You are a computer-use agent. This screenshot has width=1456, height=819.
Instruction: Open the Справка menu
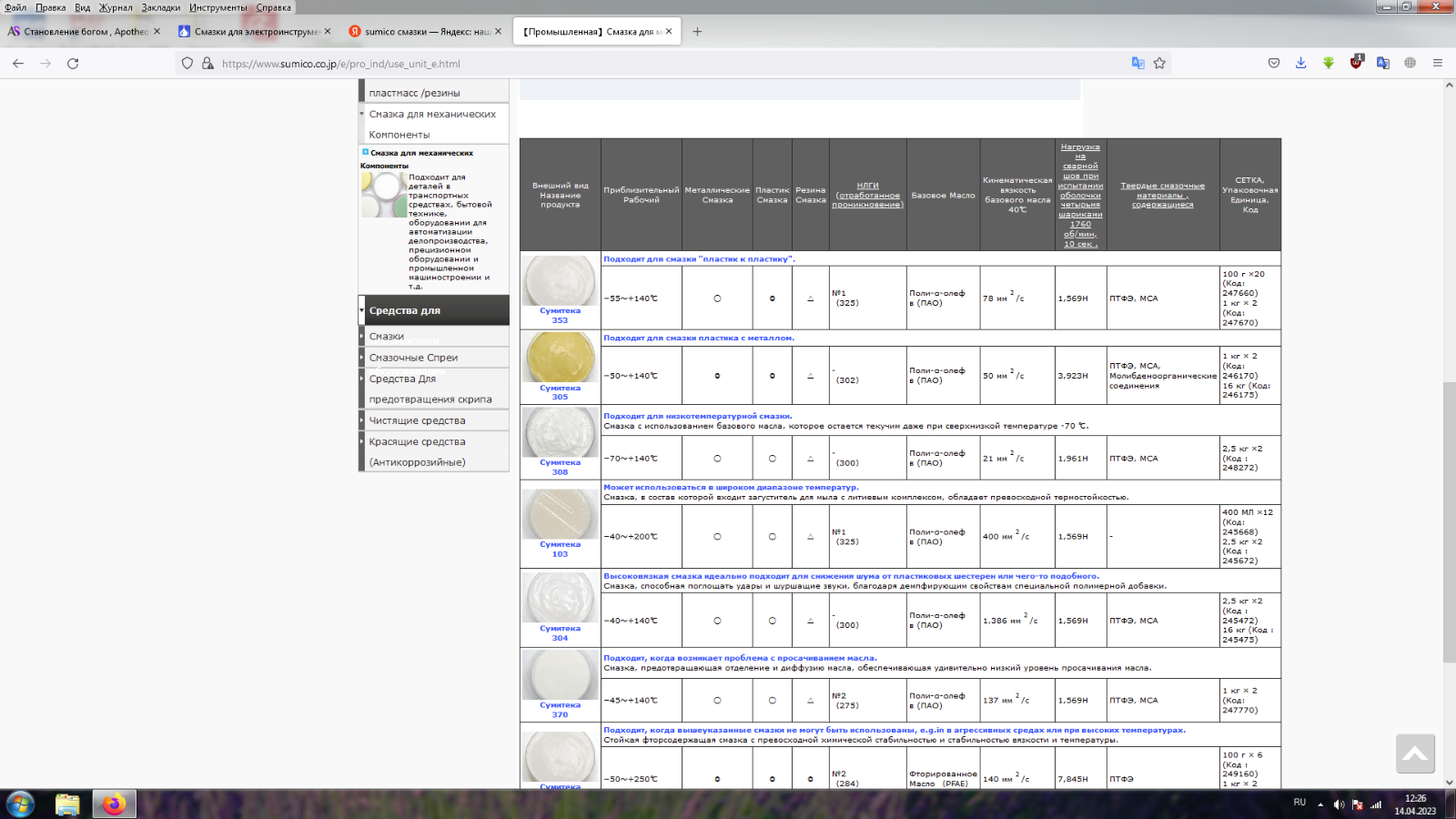[x=273, y=7]
